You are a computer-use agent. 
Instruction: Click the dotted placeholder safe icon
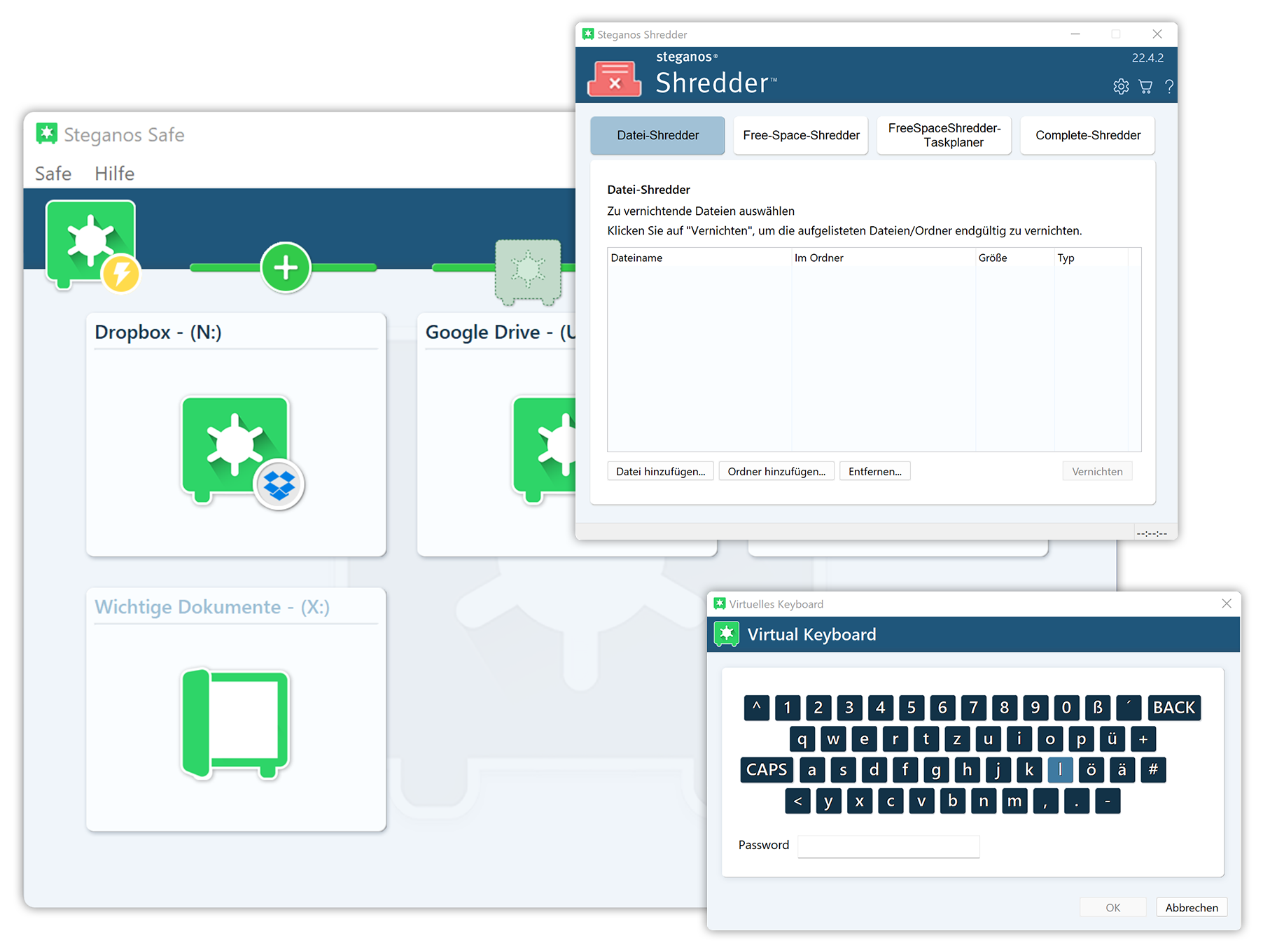pos(528,272)
